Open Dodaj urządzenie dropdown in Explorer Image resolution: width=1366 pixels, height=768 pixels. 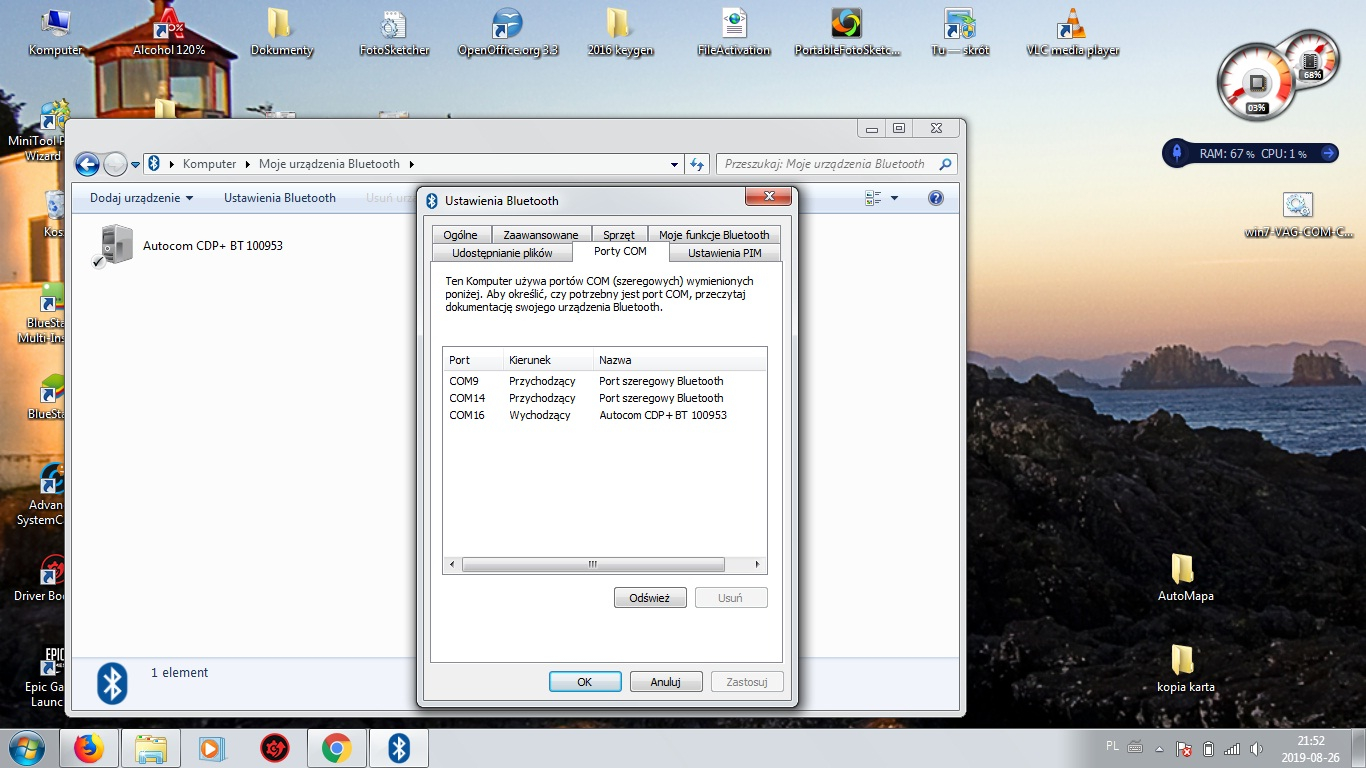click(x=141, y=198)
